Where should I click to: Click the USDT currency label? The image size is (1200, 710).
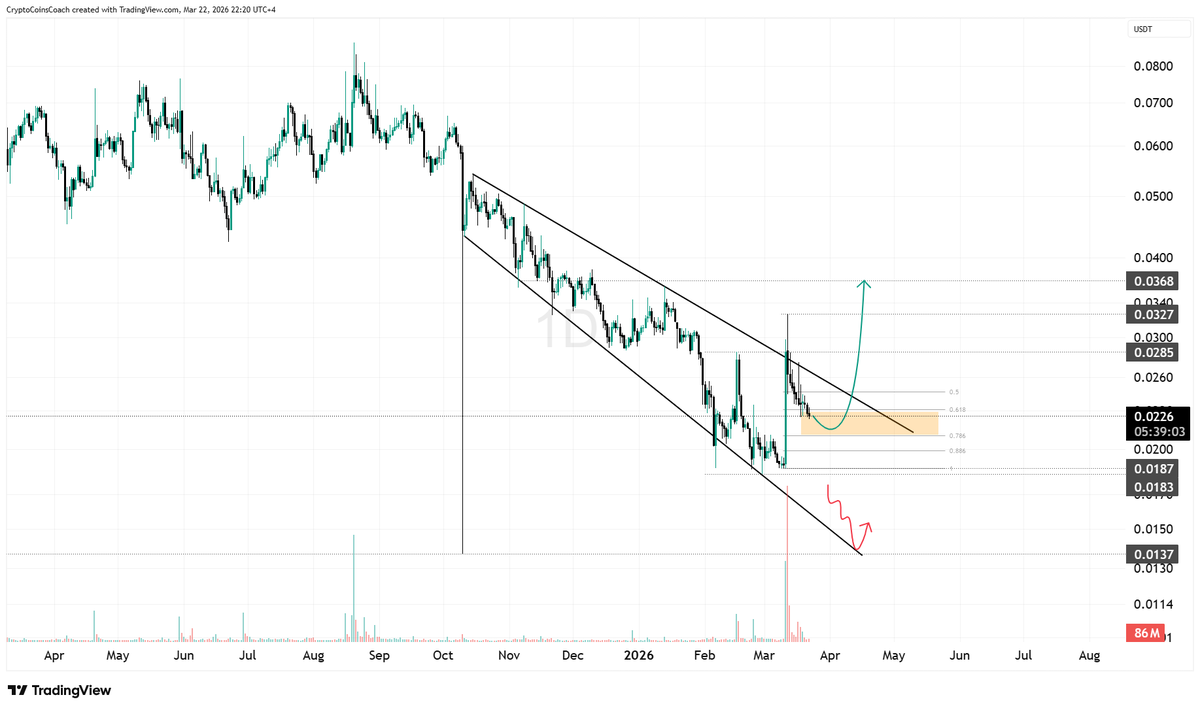tap(1143, 31)
